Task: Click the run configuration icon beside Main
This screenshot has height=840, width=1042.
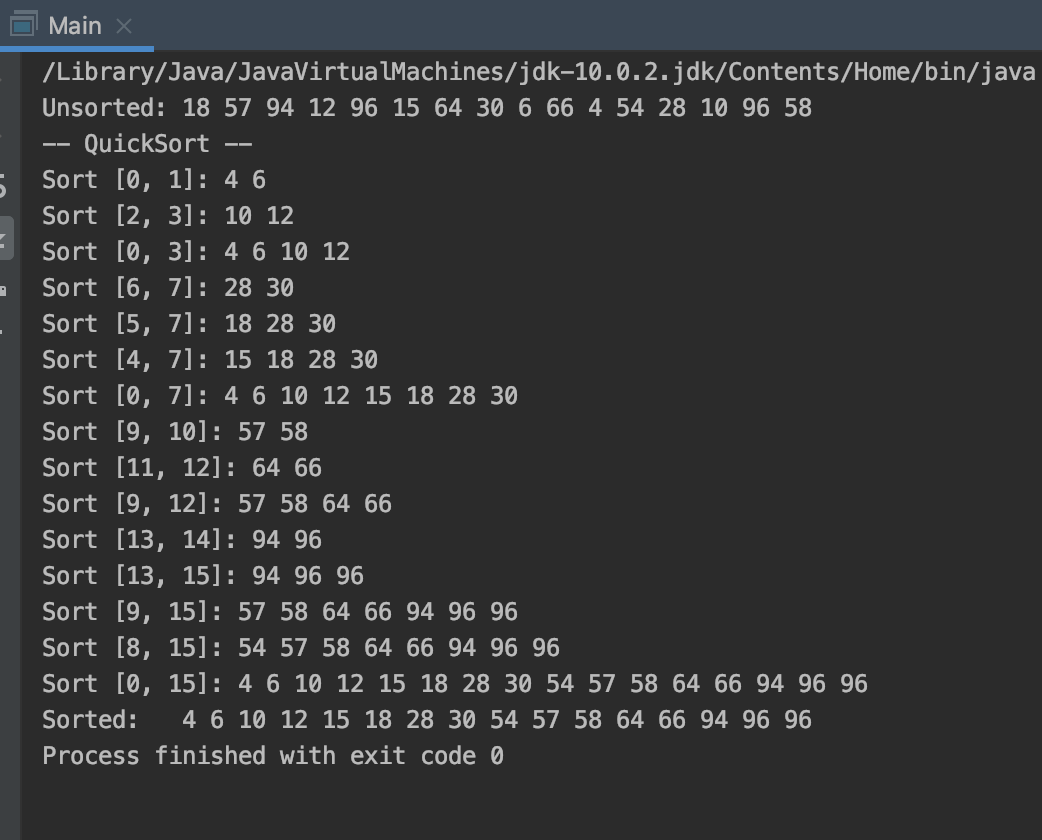Action: (23, 25)
